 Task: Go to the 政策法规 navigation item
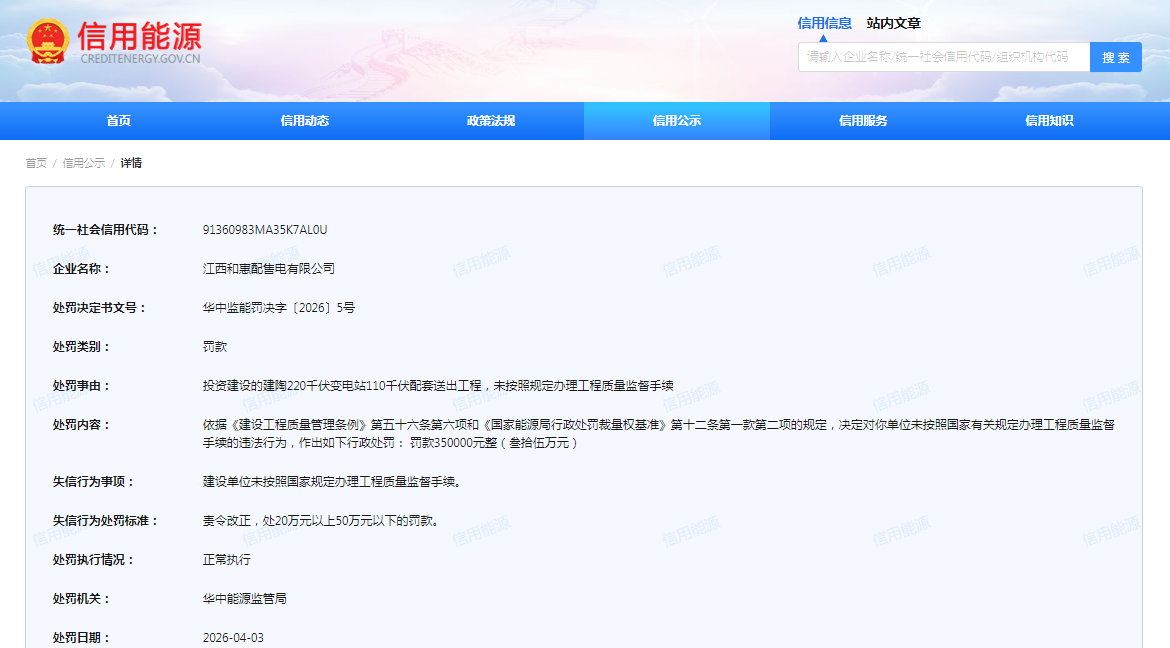pyautogui.click(x=491, y=121)
